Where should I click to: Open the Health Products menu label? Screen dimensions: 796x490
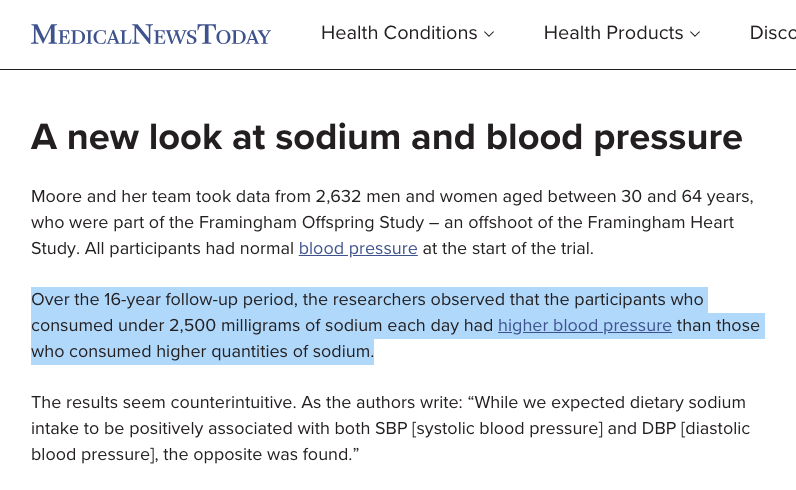pos(613,33)
